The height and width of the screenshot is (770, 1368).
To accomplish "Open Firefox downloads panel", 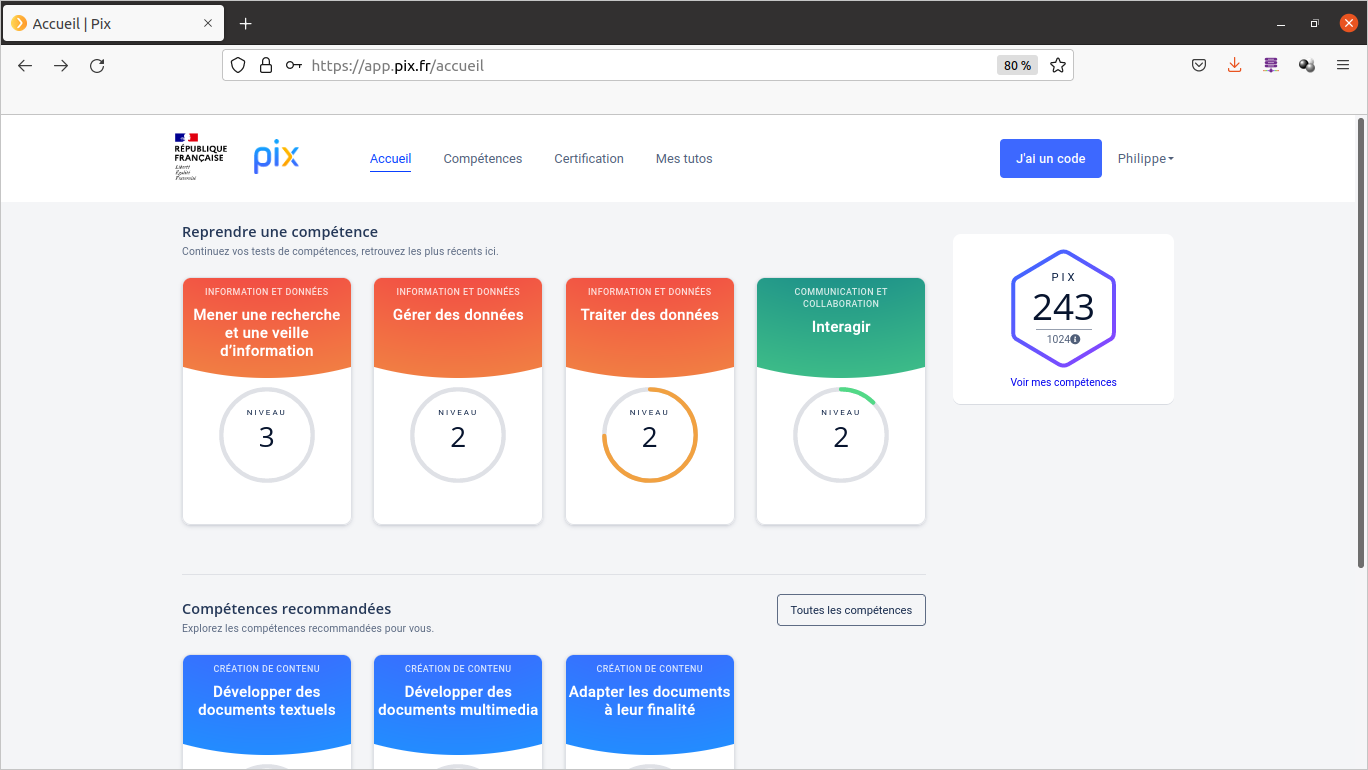I will (1234, 66).
